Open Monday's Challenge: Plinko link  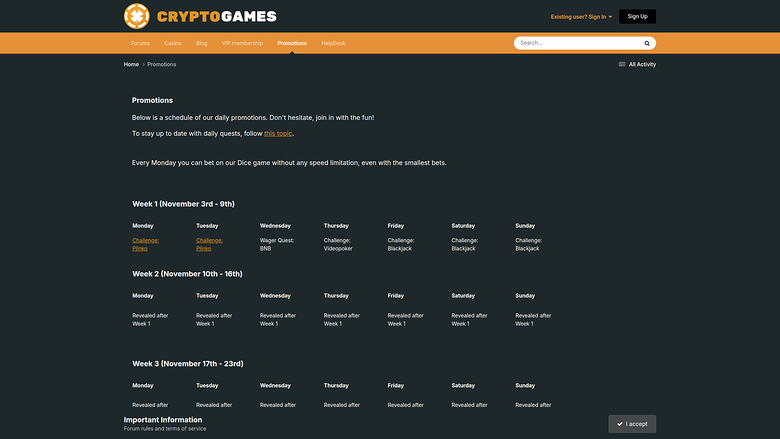coord(145,244)
